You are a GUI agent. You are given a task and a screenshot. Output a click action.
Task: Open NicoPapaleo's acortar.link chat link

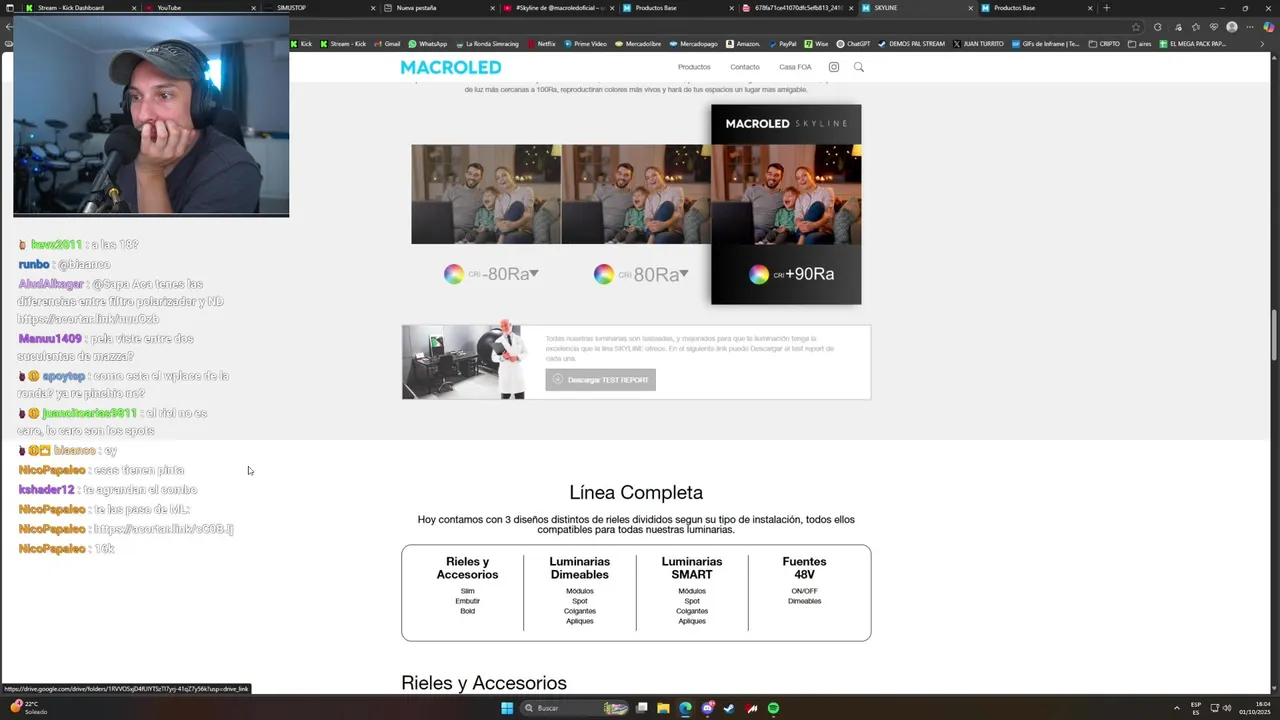pos(163,529)
